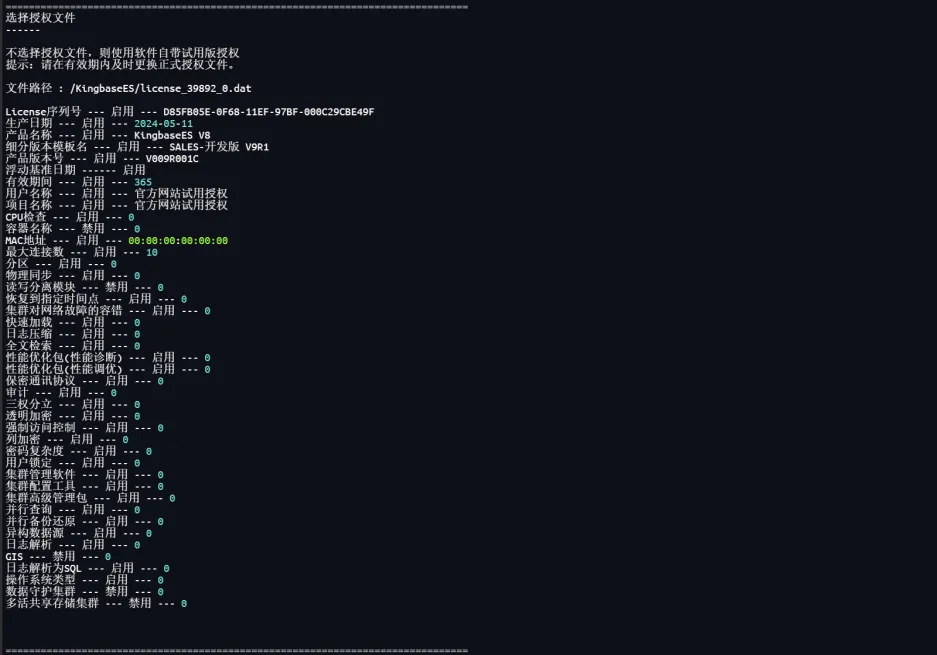Click the 物理同步 line

pos(73,276)
